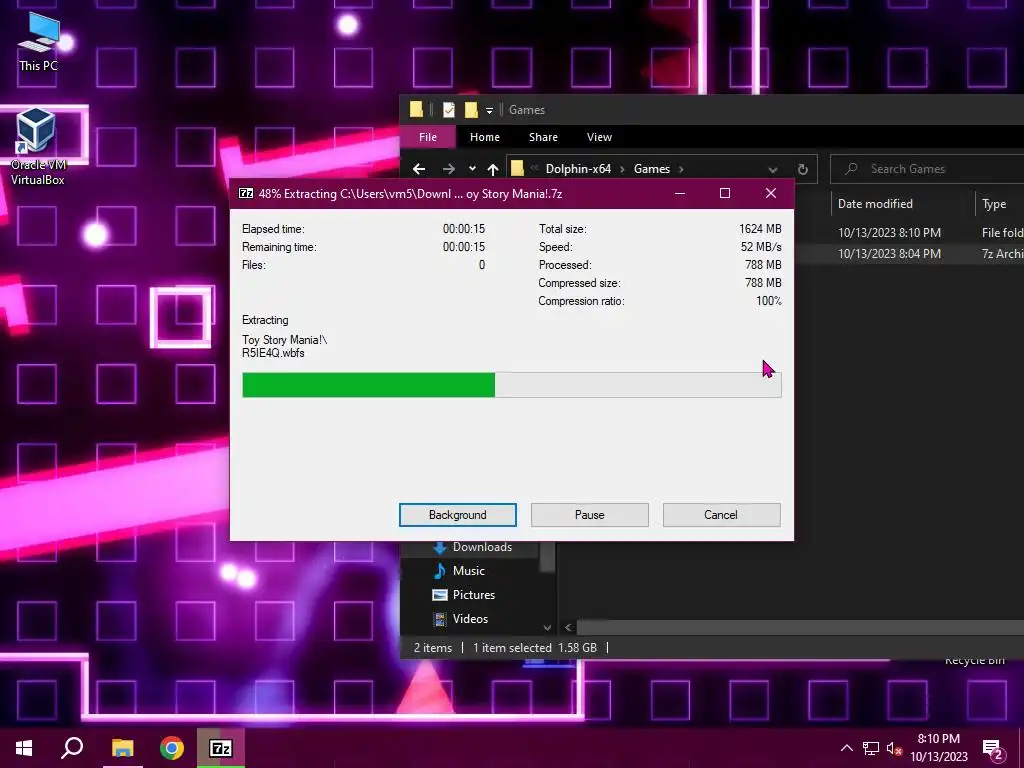Go forward in Explorer navigation

point(449,169)
